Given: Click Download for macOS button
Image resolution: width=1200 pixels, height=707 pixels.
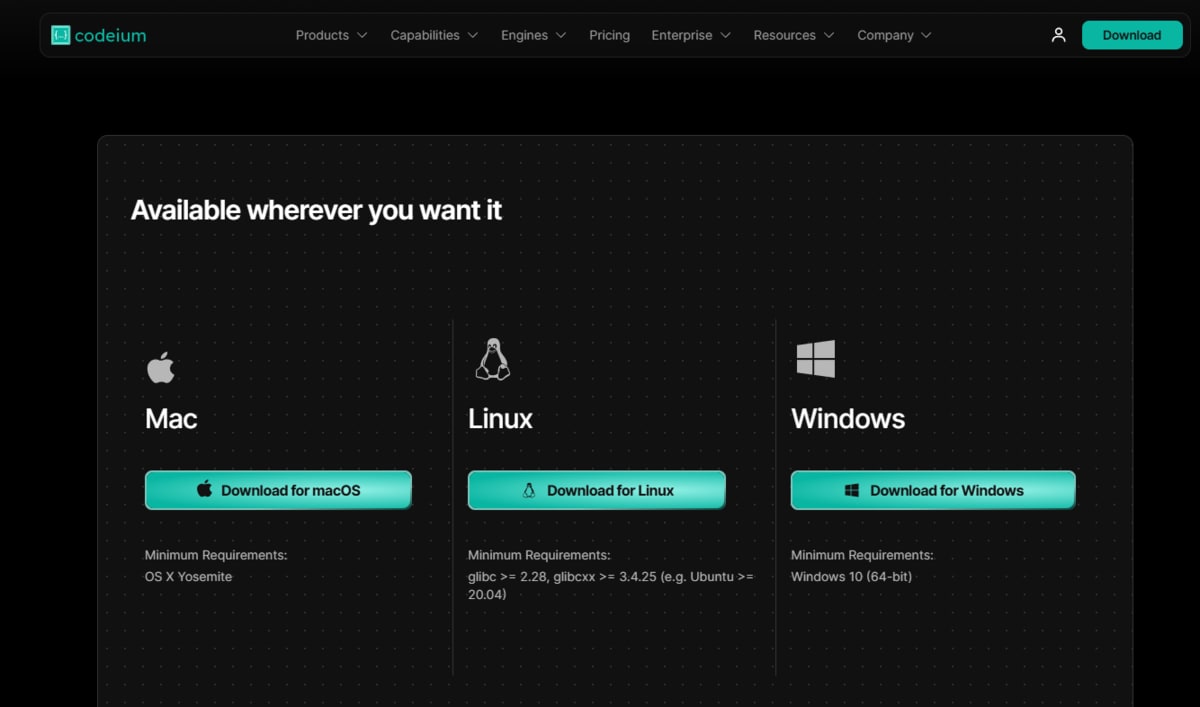Looking at the screenshot, I should tap(278, 490).
